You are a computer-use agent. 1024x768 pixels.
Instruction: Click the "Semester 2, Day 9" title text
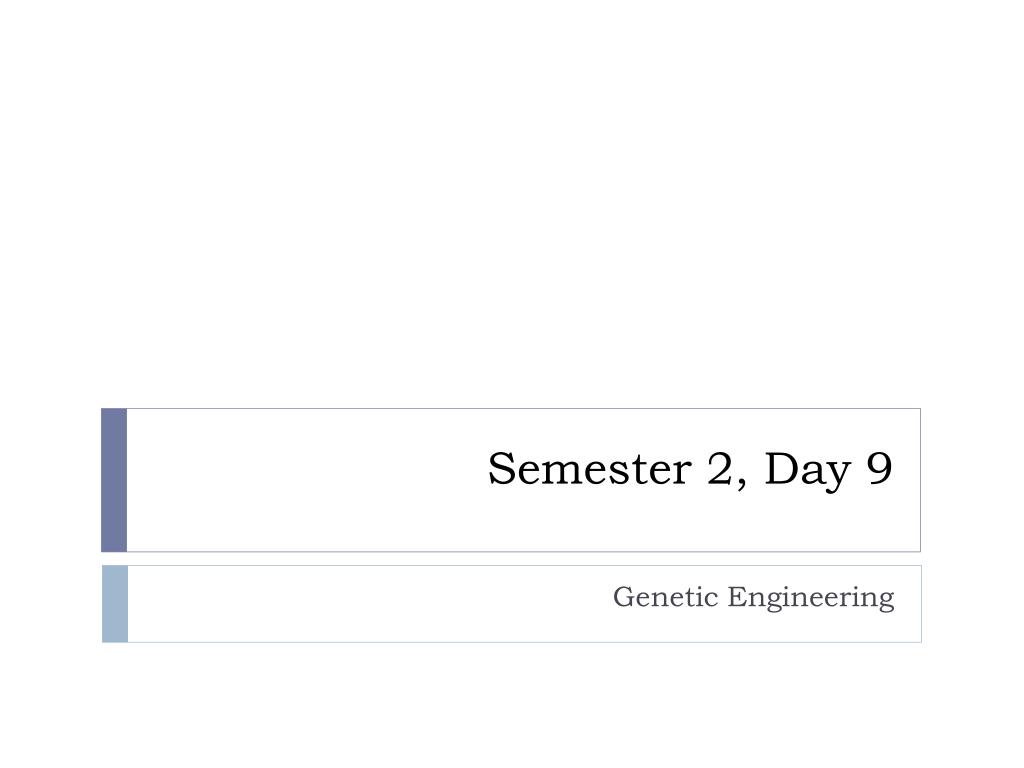(690, 470)
